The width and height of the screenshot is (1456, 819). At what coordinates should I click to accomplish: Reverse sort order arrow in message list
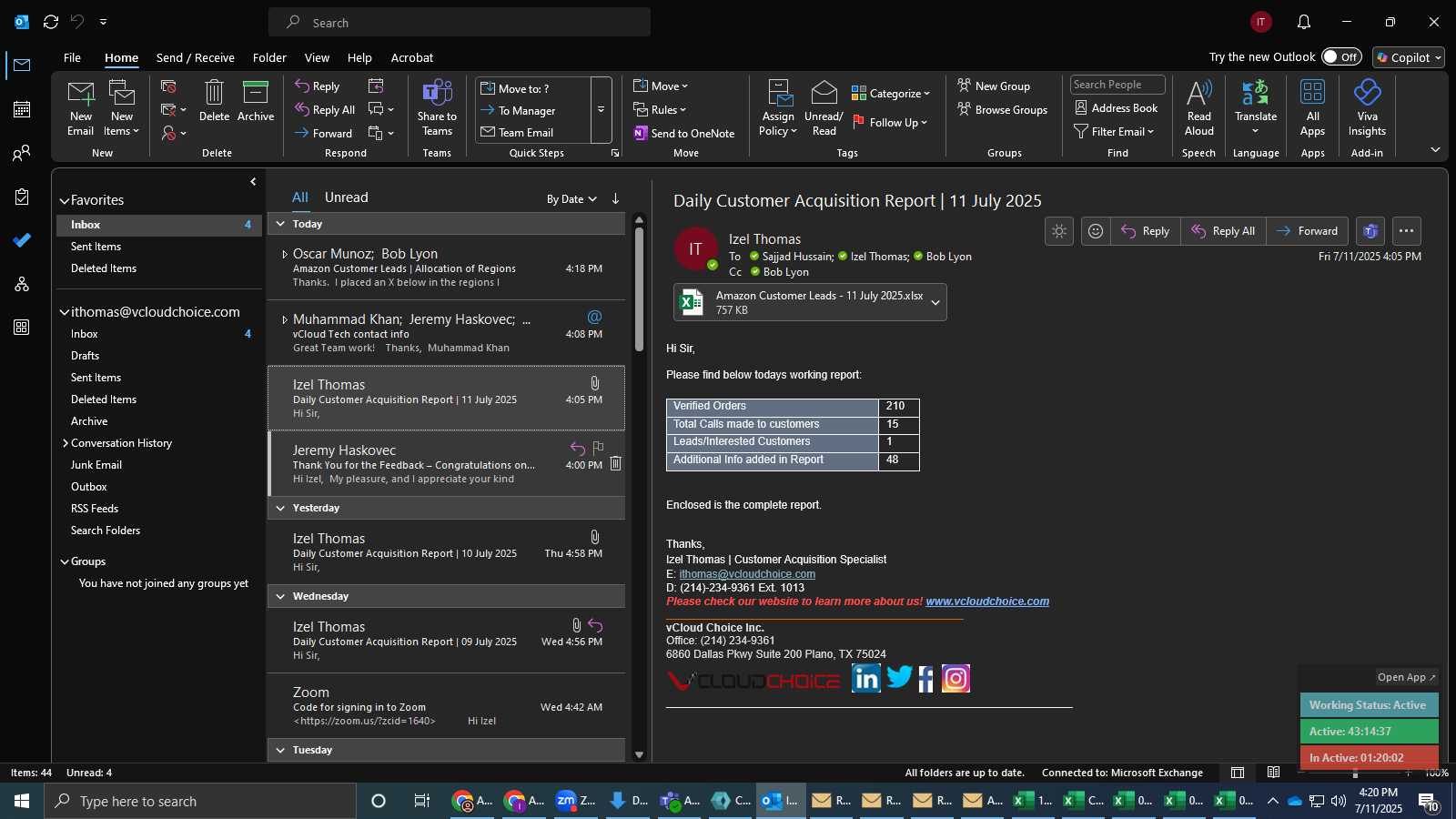pos(615,198)
